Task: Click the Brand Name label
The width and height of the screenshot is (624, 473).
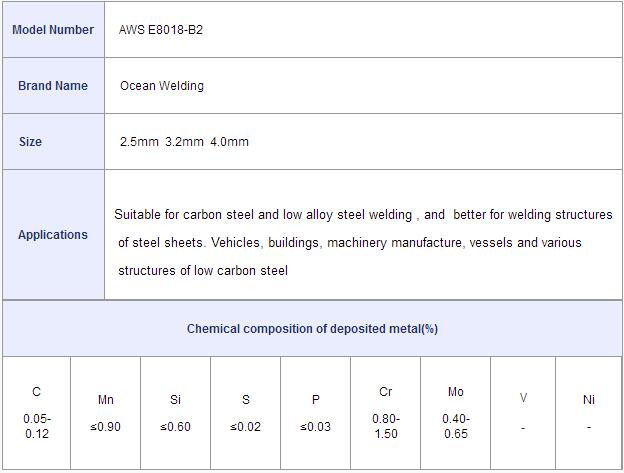Action: pos(53,86)
